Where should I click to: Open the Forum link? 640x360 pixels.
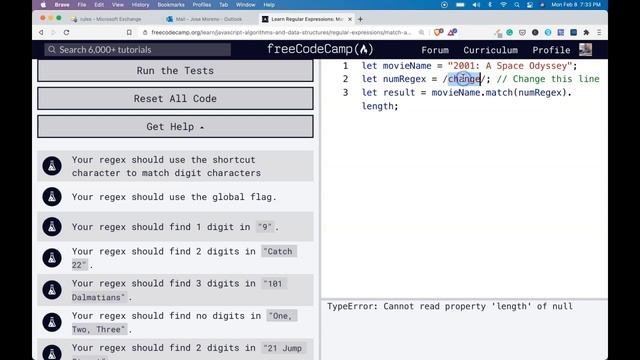(x=435, y=50)
